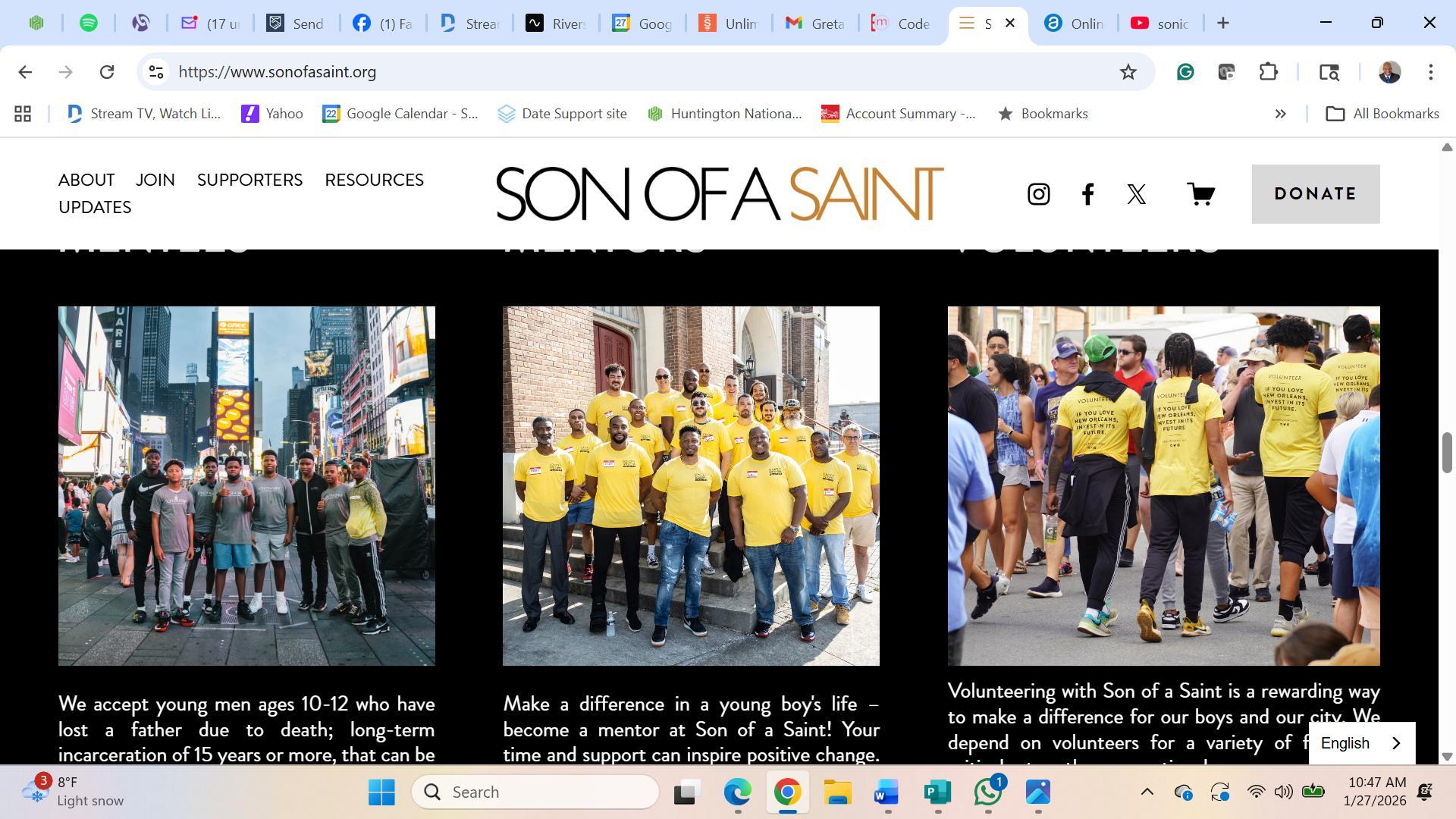Open the Yahoo bookmark
This screenshot has height=819, width=1456.
click(x=272, y=114)
